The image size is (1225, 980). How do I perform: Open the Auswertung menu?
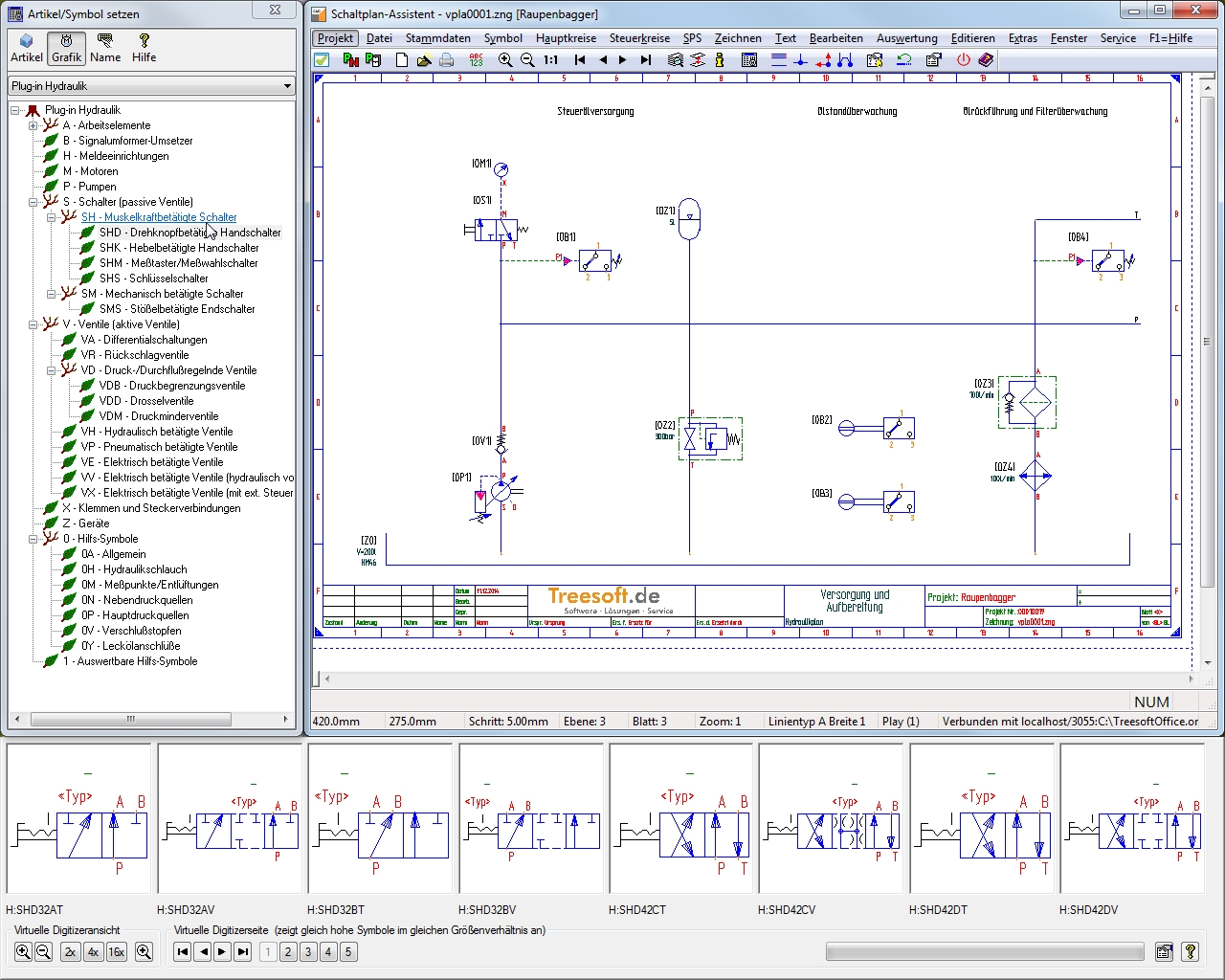(906, 38)
